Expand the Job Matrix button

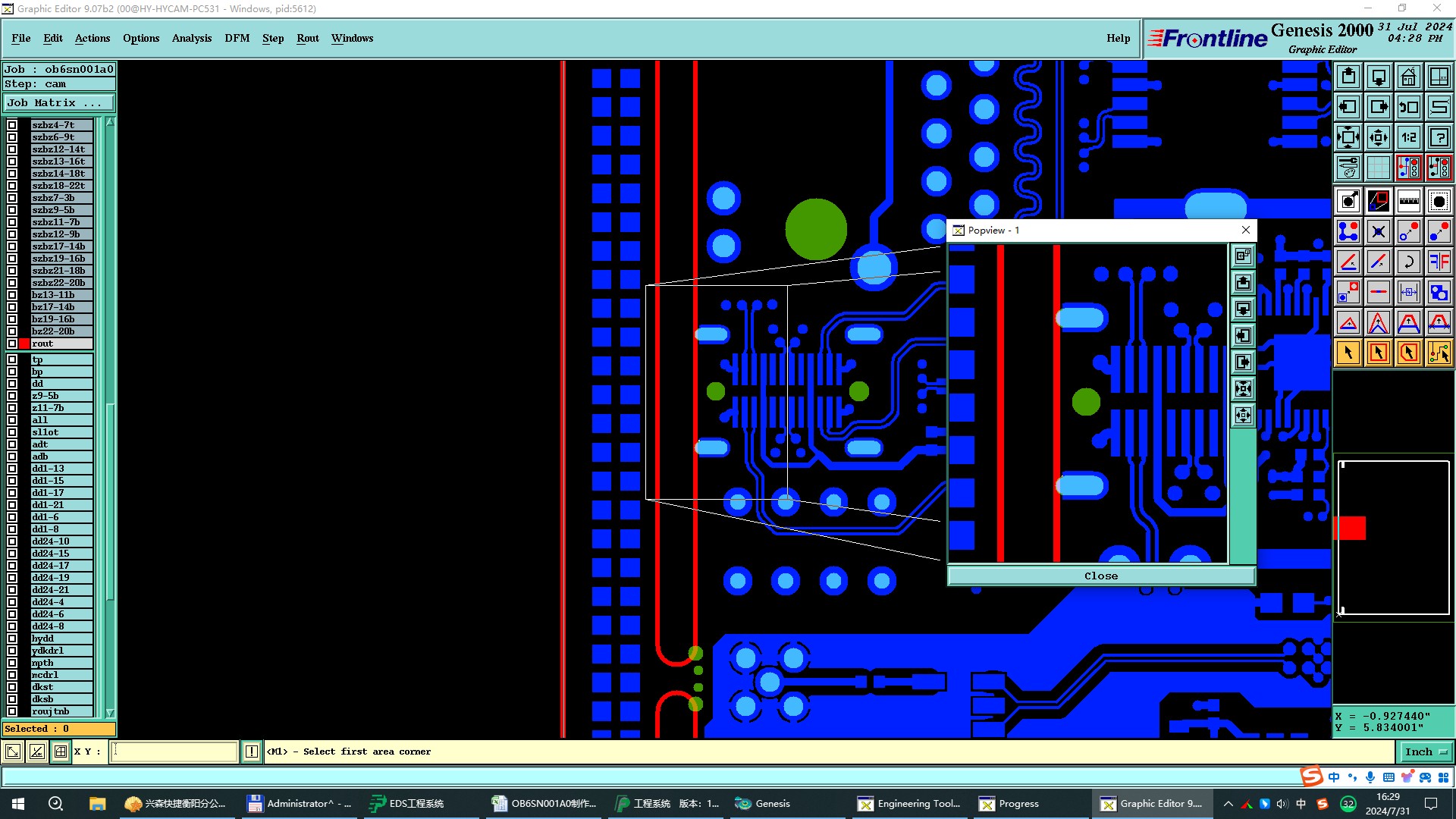click(x=58, y=103)
